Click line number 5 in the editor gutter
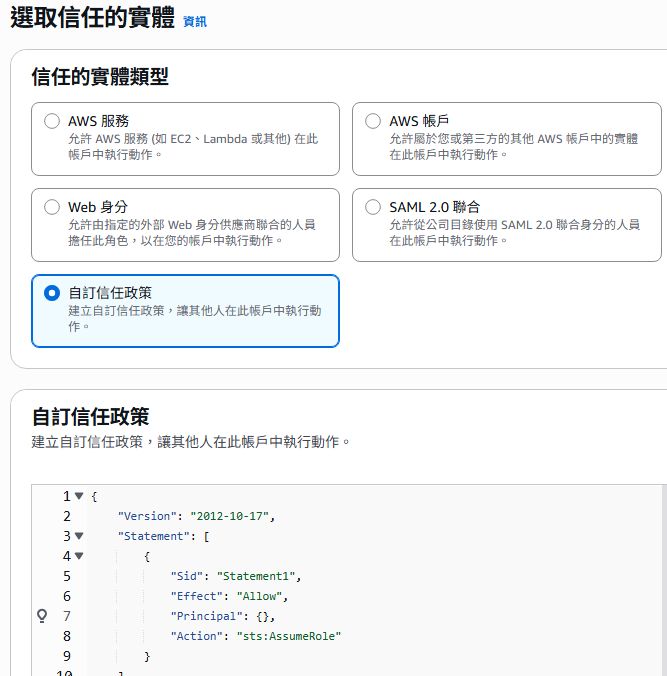Screen dimensions: 667x676 (67, 576)
